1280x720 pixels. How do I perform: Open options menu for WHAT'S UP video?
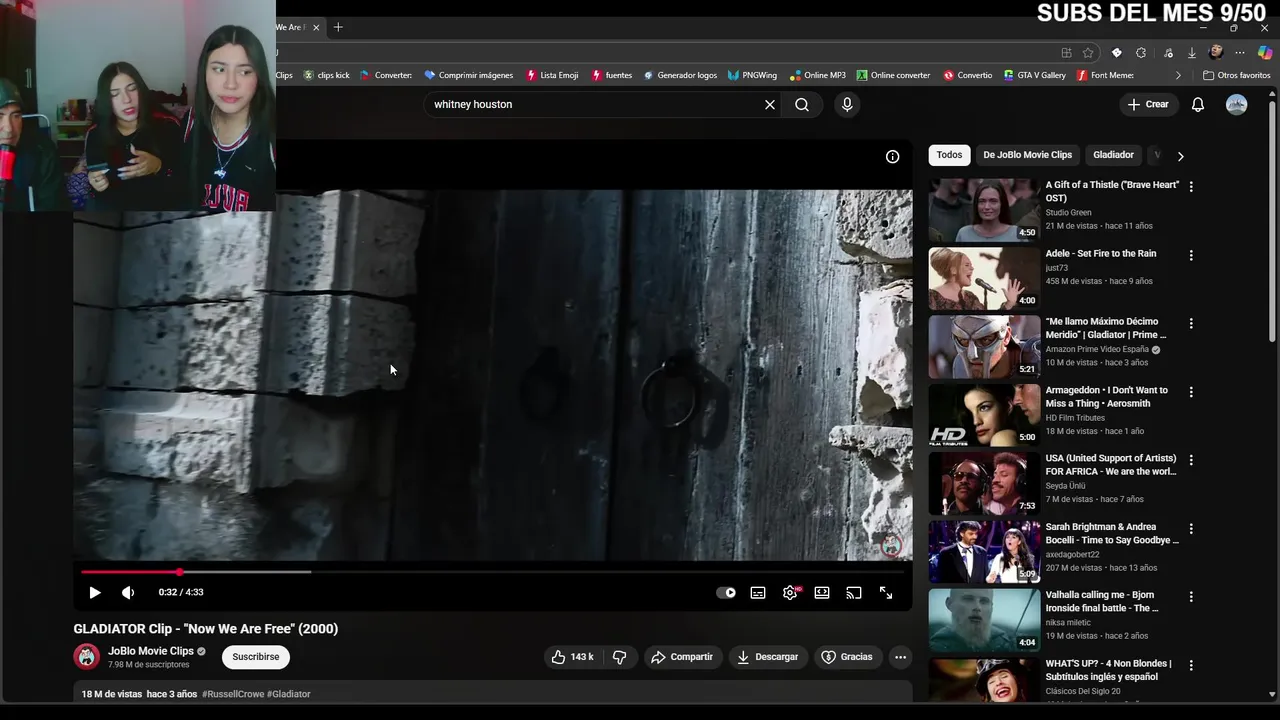pyautogui.click(x=1191, y=665)
